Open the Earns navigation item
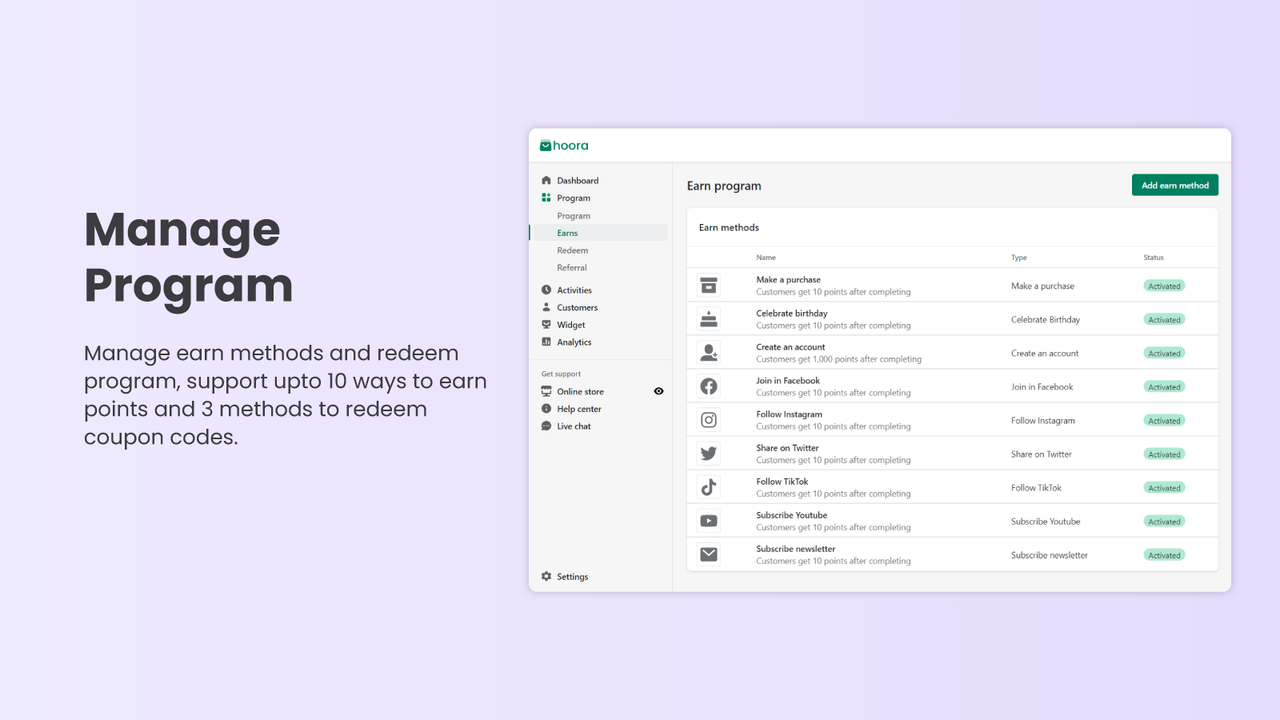The height and width of the screenshot is (720, 1280). (x=568, y=232)
